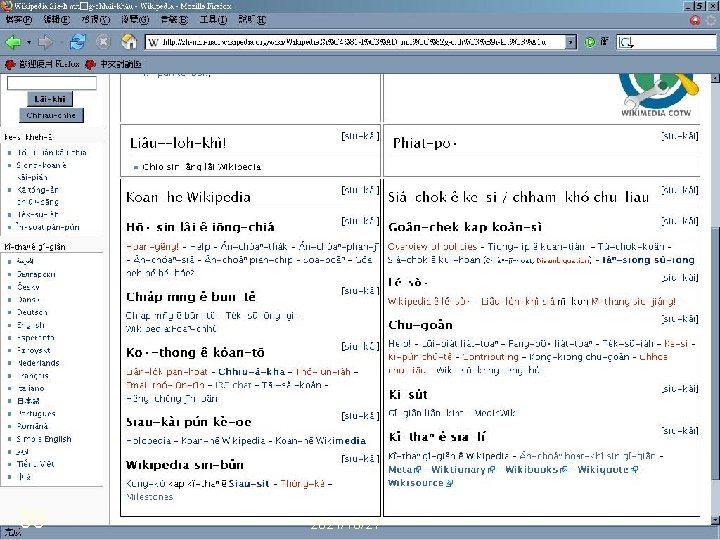Open the Home page icon
This screenshot has height=540, width=720.
129,42
